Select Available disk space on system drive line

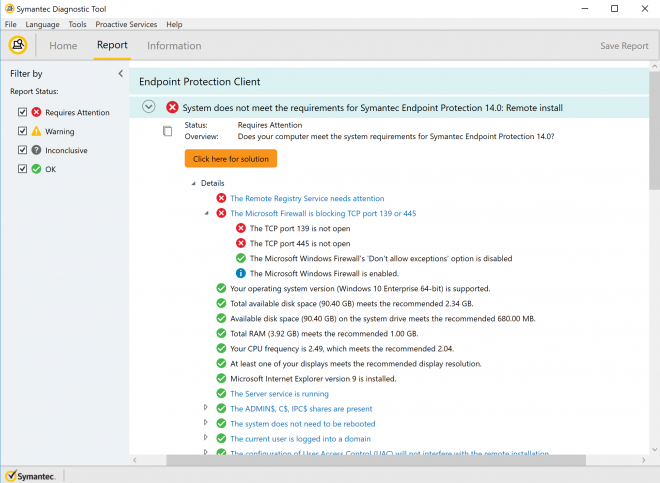pos(383,319)
